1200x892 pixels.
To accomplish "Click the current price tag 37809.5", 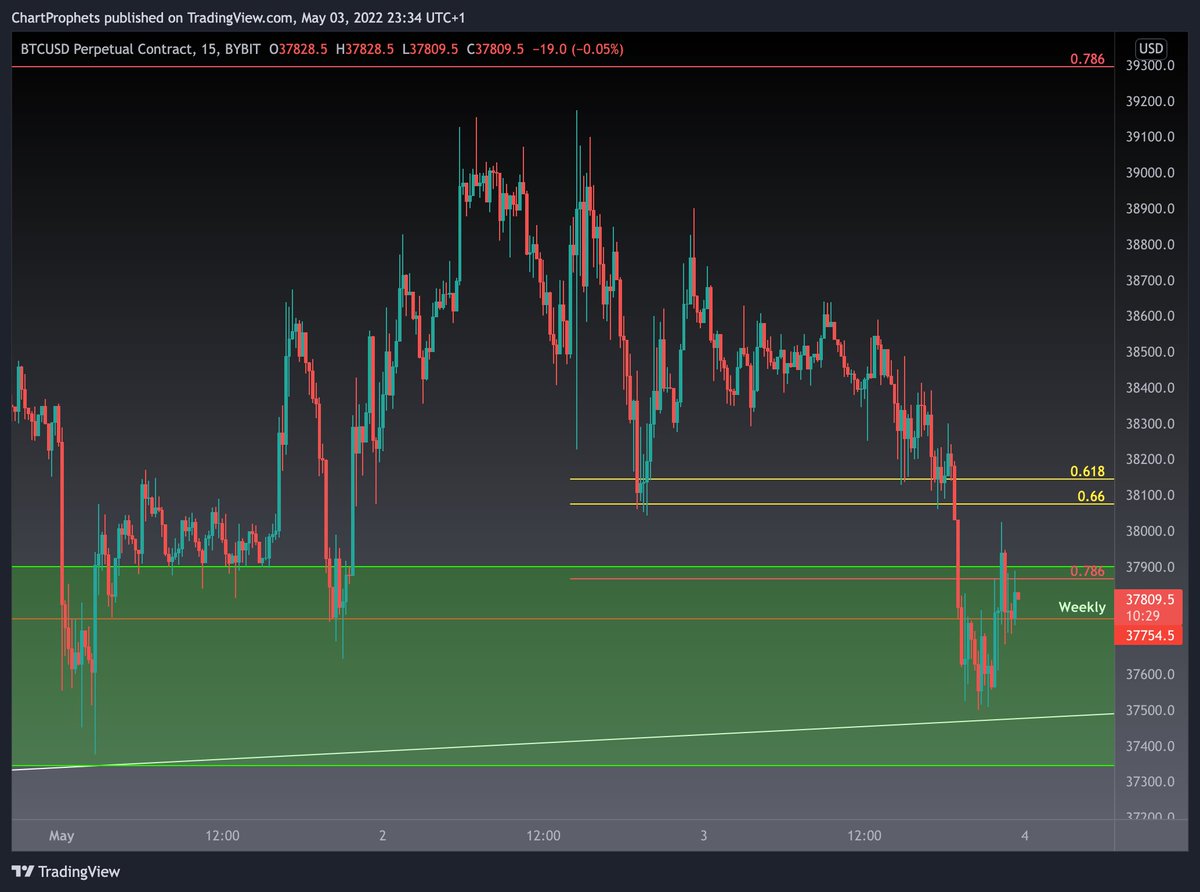I will [1149, 601].
